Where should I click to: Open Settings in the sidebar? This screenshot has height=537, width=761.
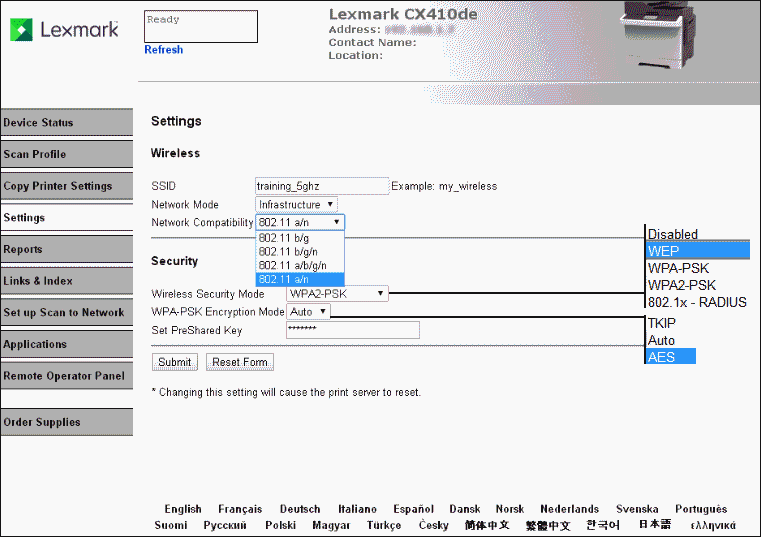67,218
